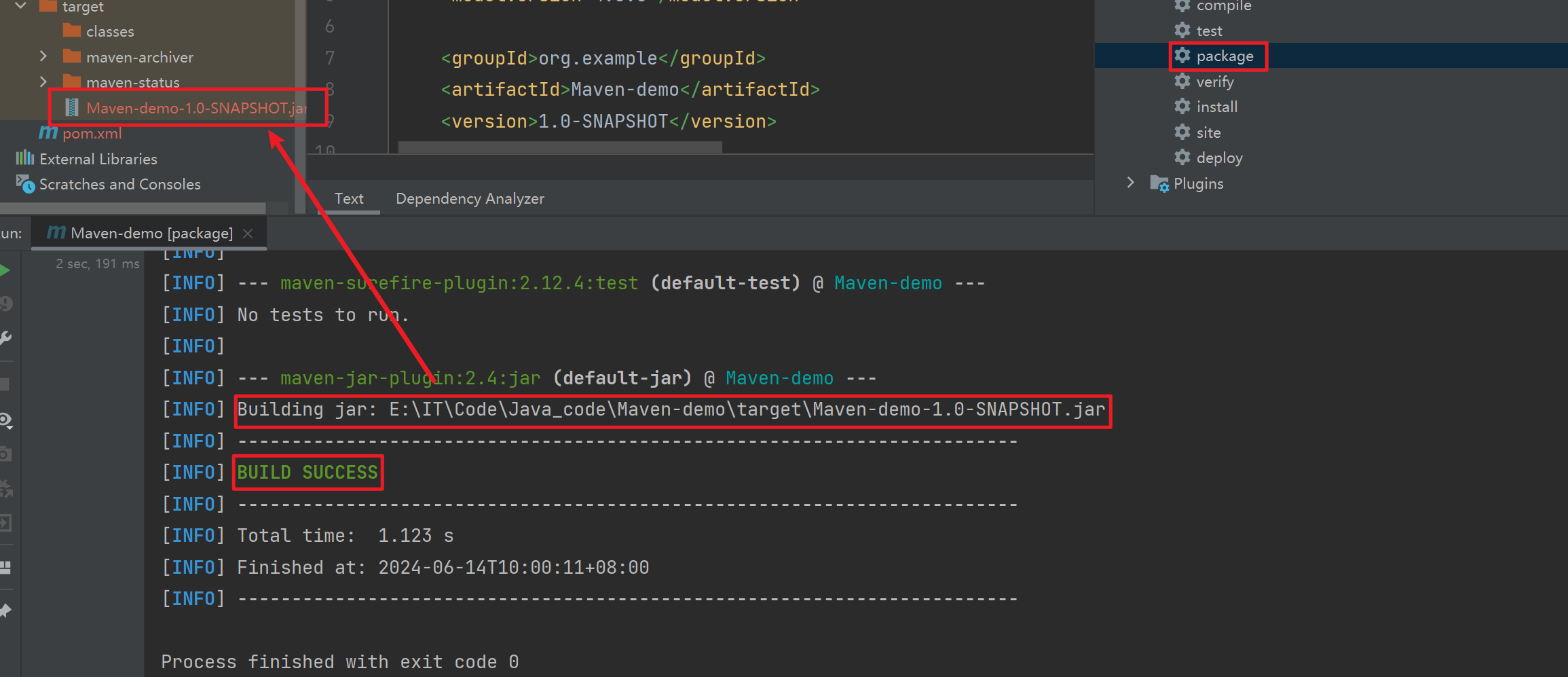The height and width of the screenshot is (677, 1568).
Task: Expand the maven-archiver folder arrow
Action: click(x=43, y=56)
